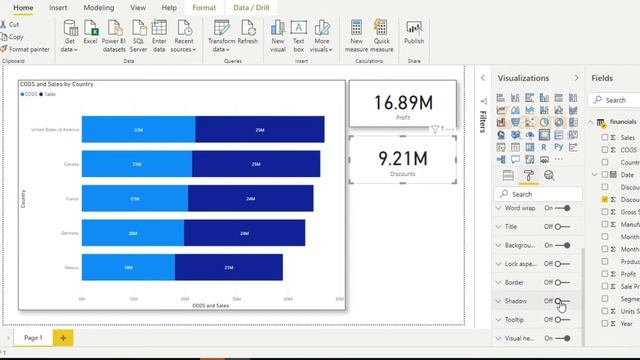Select the Stacked bar chart visual
Image resolution: width=640 pixels, height=360 pixels.
coord(501,98)
